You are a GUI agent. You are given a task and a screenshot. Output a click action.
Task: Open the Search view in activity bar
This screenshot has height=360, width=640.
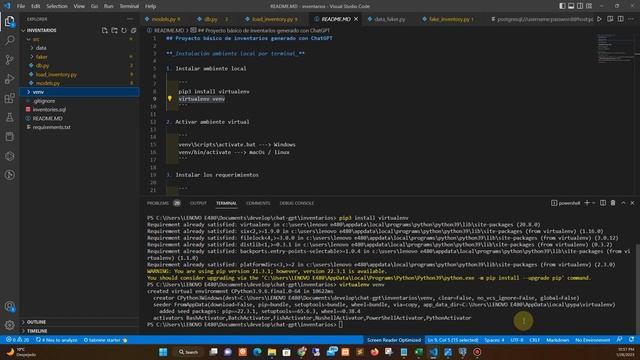point(9,40)
